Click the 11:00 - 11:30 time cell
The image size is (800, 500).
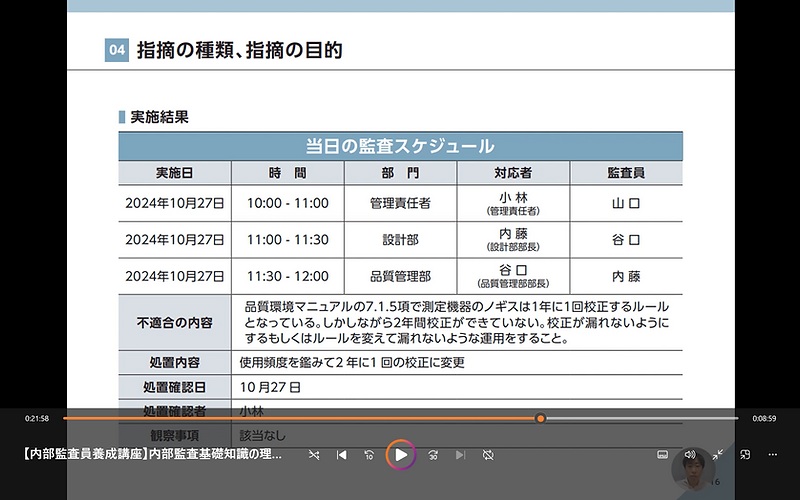(x=287, y=240)
